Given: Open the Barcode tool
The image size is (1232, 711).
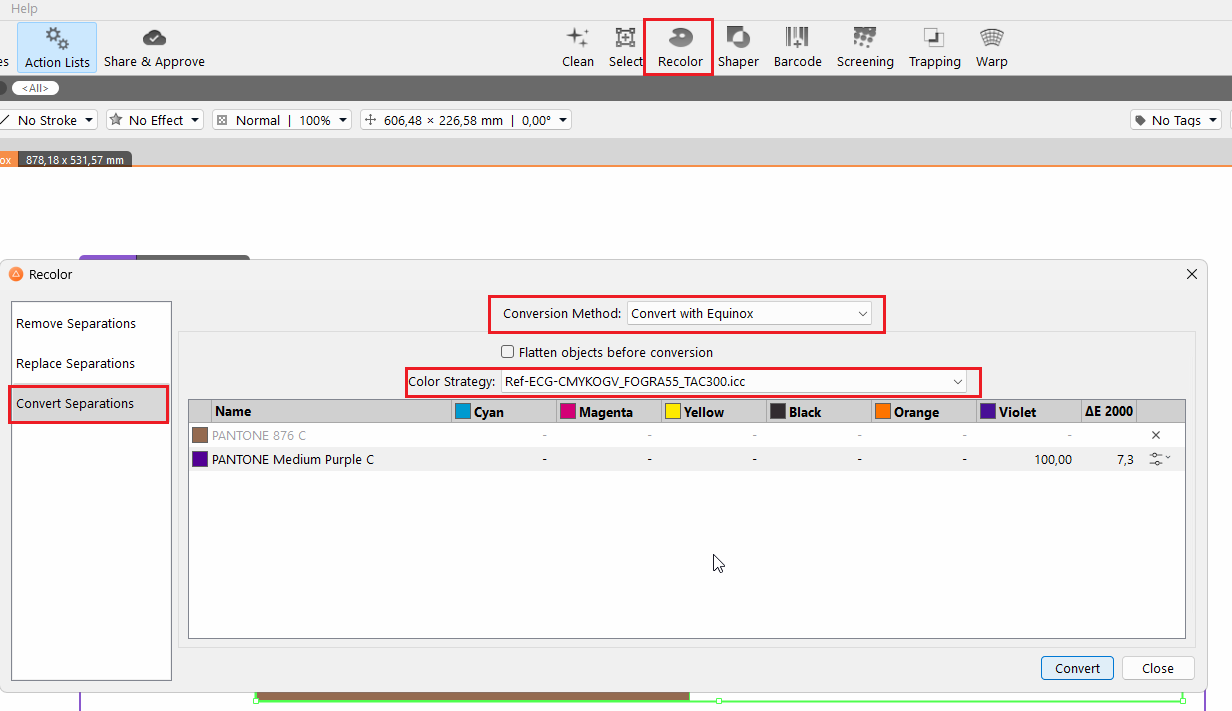Looking at the screenshot, I should [797, 45].
